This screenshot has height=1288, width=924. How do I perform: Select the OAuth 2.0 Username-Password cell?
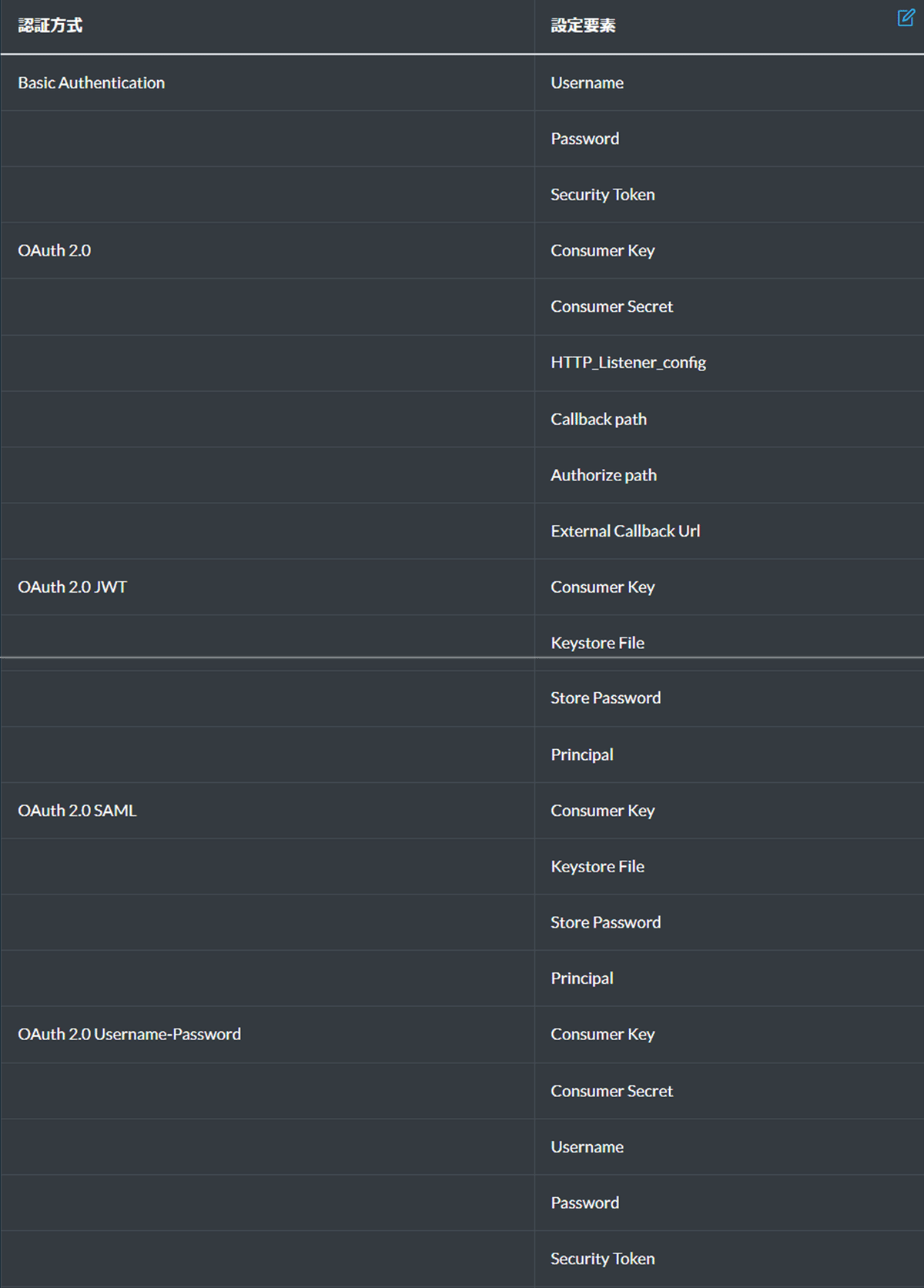click(129, 1034)
